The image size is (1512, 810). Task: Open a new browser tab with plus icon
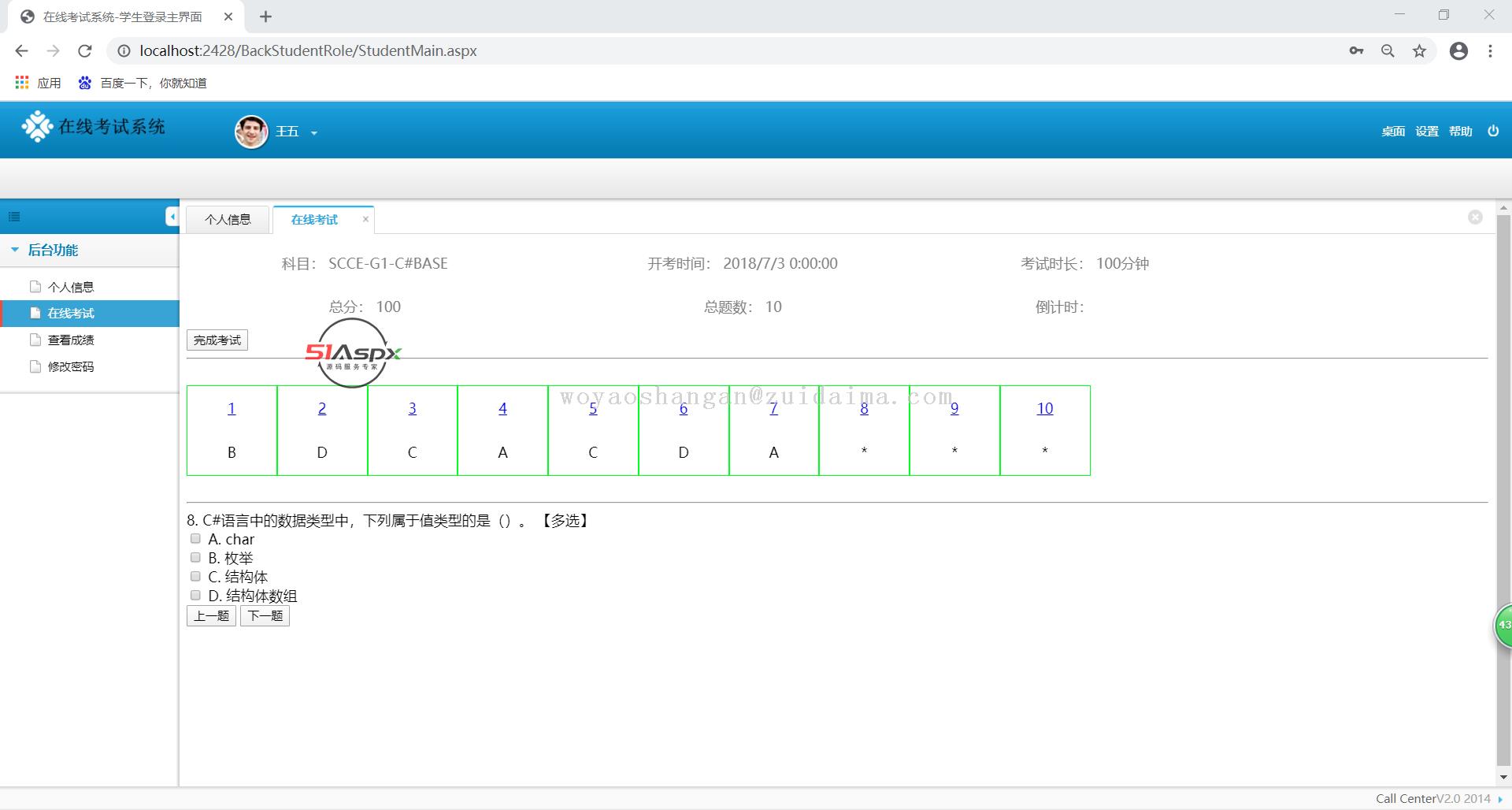click(265, 17)
